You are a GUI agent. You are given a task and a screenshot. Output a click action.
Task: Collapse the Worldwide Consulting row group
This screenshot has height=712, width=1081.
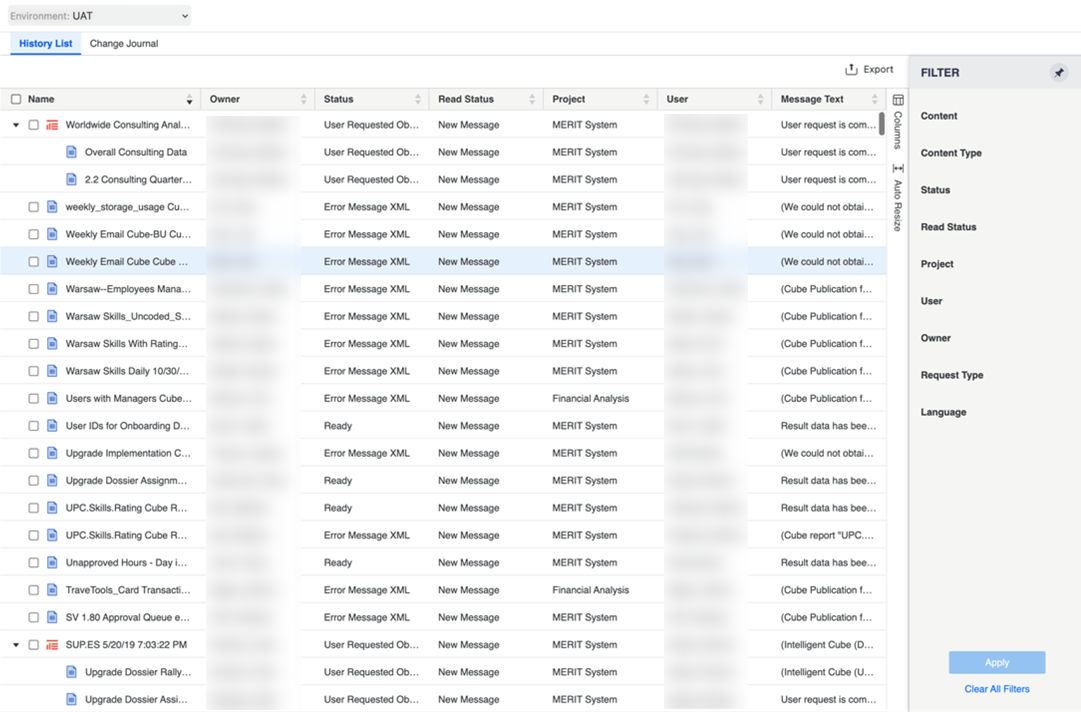click(x=16, y=125)
